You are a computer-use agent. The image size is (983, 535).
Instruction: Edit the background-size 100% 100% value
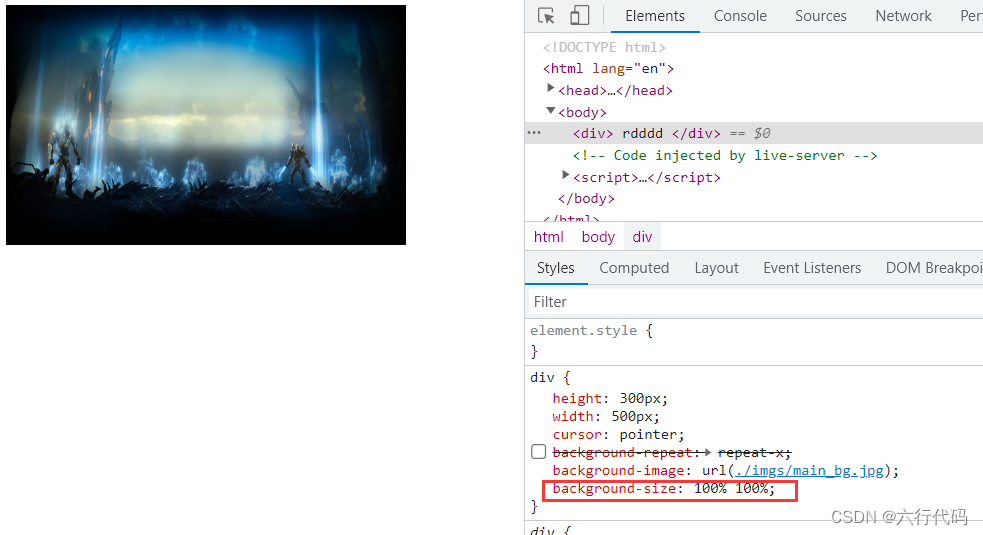coord(731,489)
